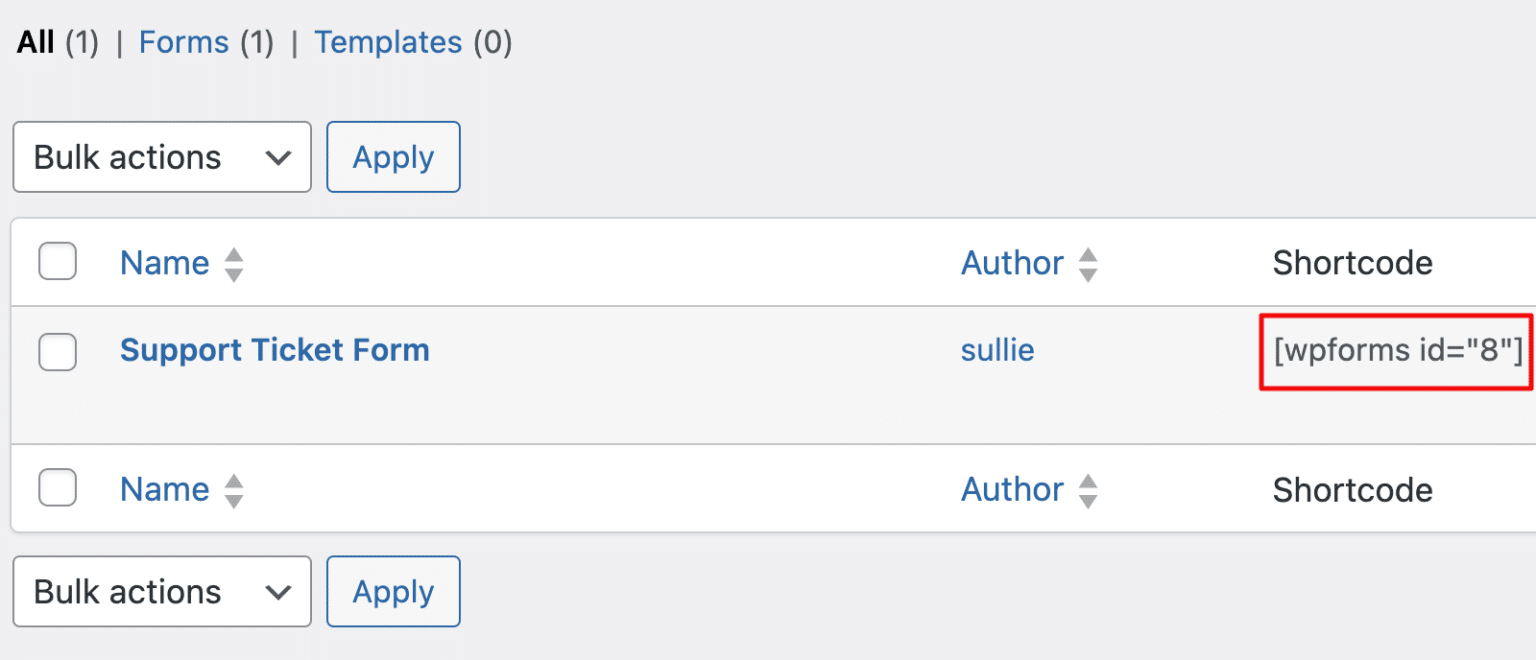1536x660 pixels.
Task: Sort forms by clicking the Author sort arrows
Action: tap(1089, 262)
